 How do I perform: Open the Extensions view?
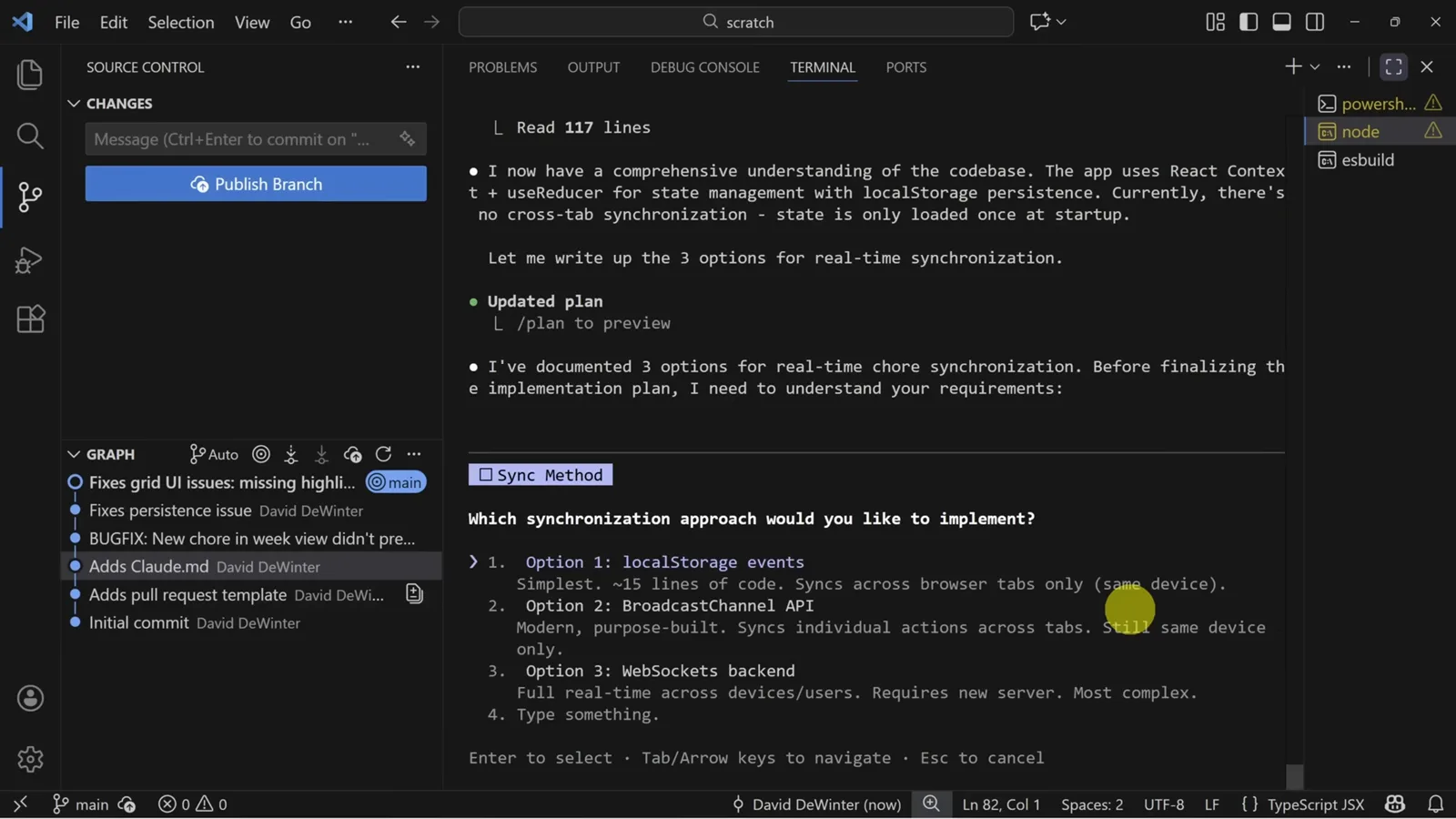point(30,319)
